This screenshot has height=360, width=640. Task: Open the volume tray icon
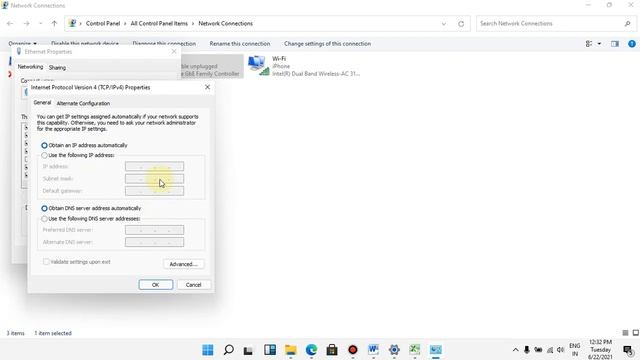click(x=561, y=350)
